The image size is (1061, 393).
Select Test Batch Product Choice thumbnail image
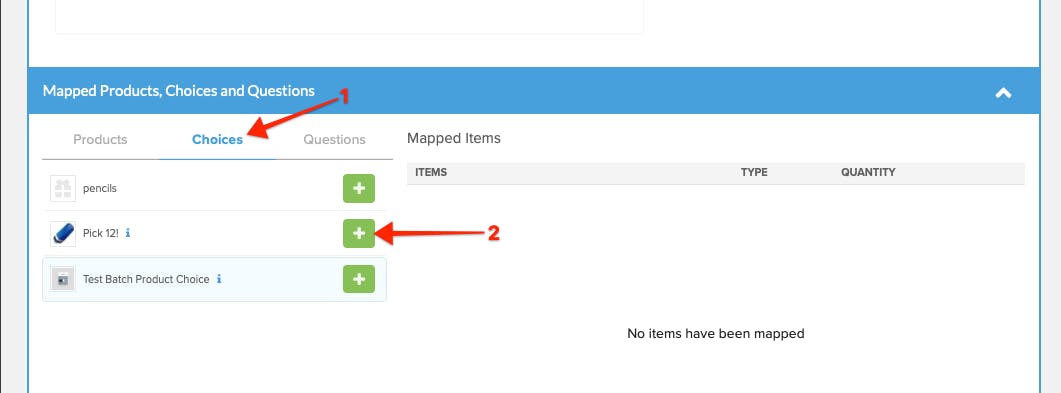point(63,279)
